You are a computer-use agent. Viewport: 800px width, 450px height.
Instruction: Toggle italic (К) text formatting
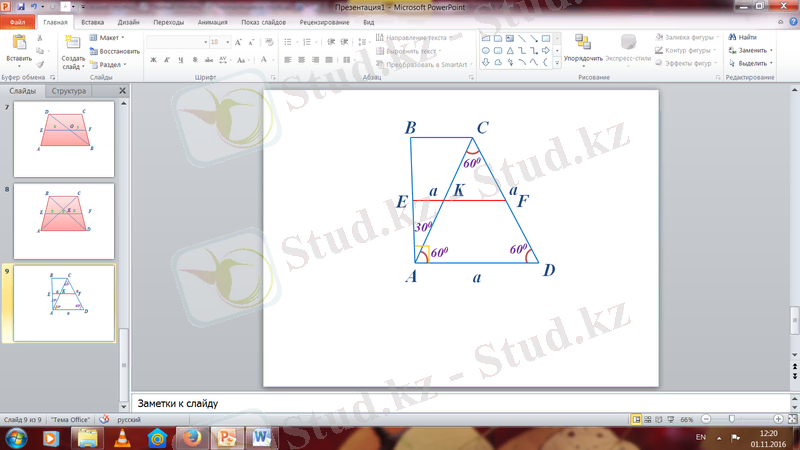[x=167, y=60]
